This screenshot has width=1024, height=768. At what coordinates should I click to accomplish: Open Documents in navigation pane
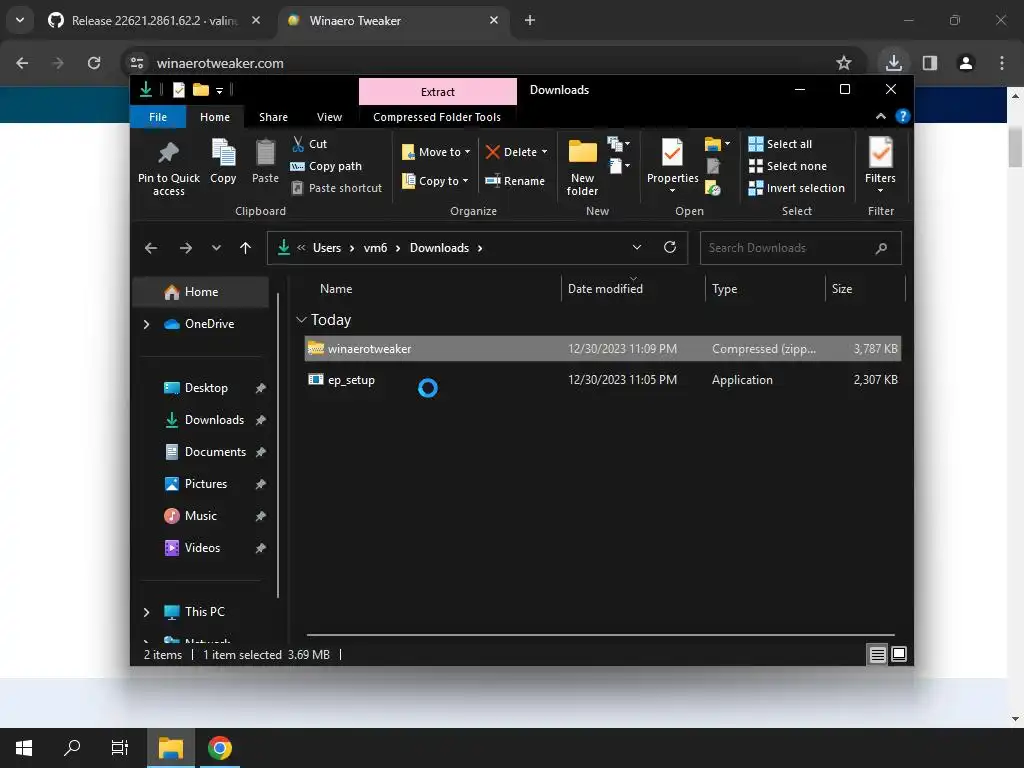click(x=215, y=452)
